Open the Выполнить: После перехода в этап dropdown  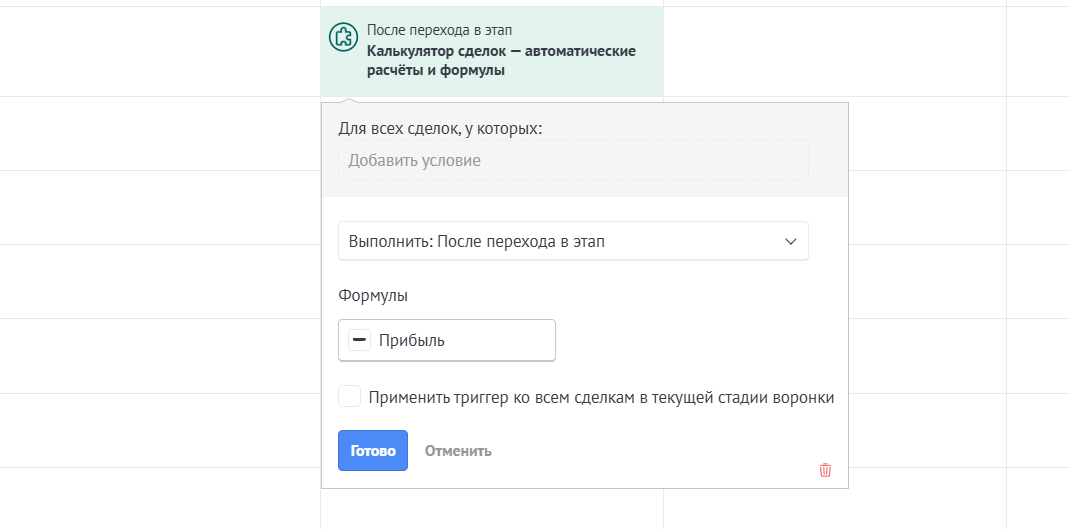click(x=573, y=241)
